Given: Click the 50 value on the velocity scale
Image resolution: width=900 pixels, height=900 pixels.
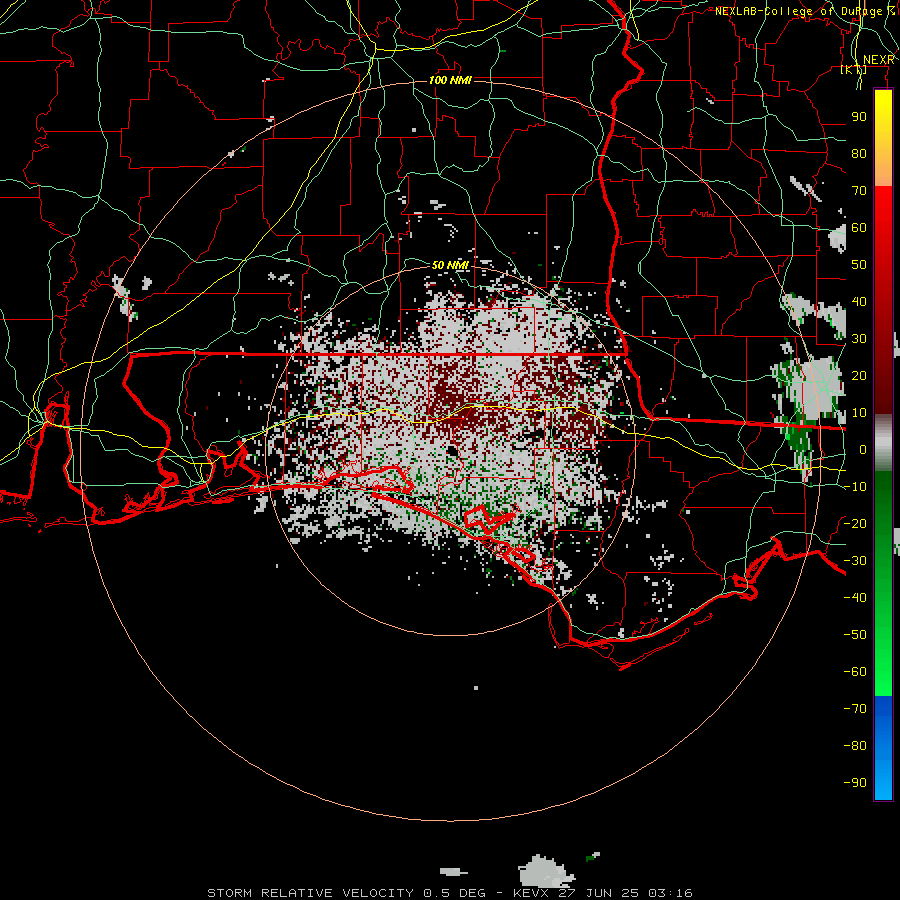Looking at the screenshot, I should click(x=859, y=265).
